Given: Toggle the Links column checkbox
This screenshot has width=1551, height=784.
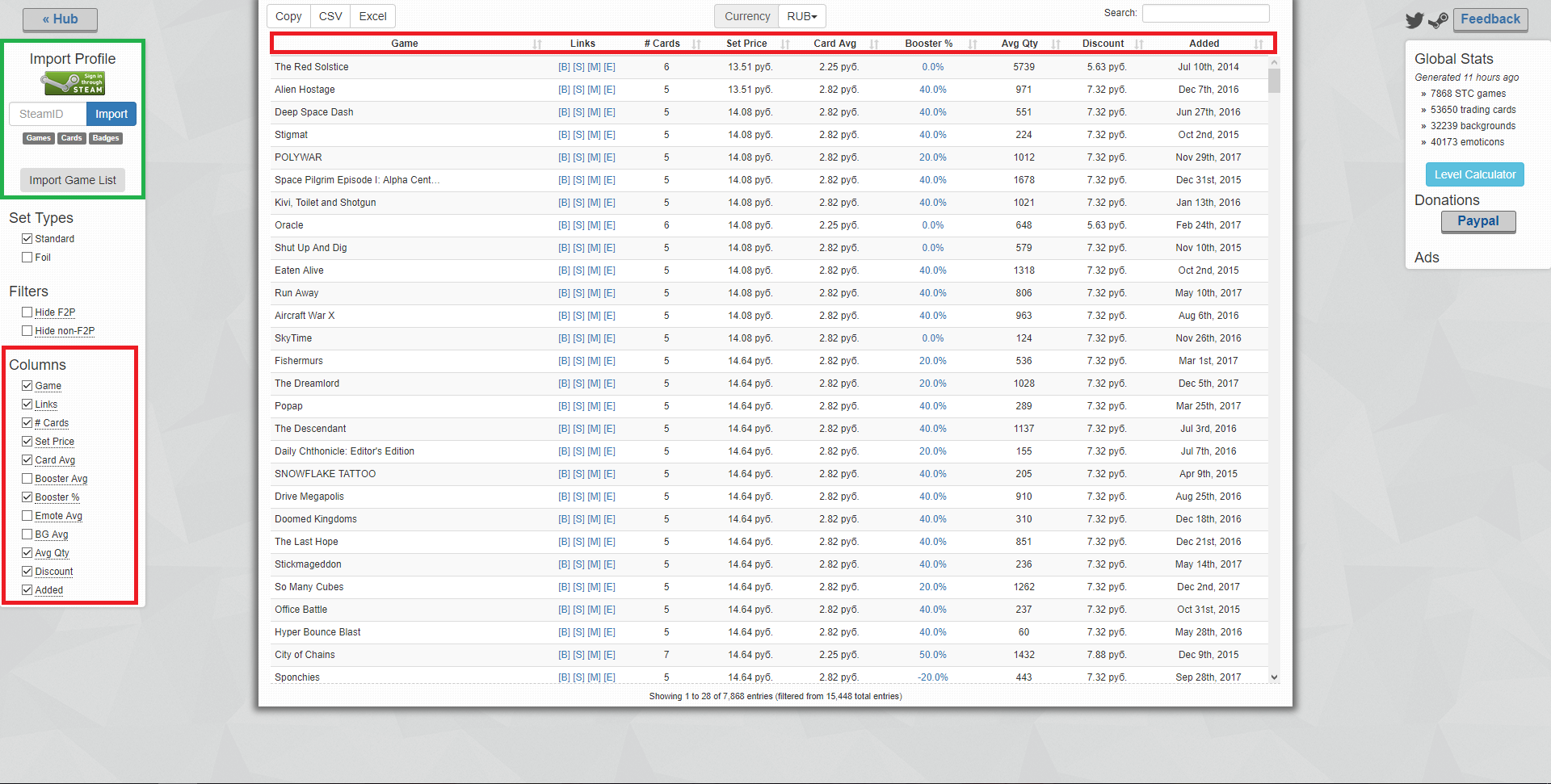Looking at the screenshot, I should point(27,405).
